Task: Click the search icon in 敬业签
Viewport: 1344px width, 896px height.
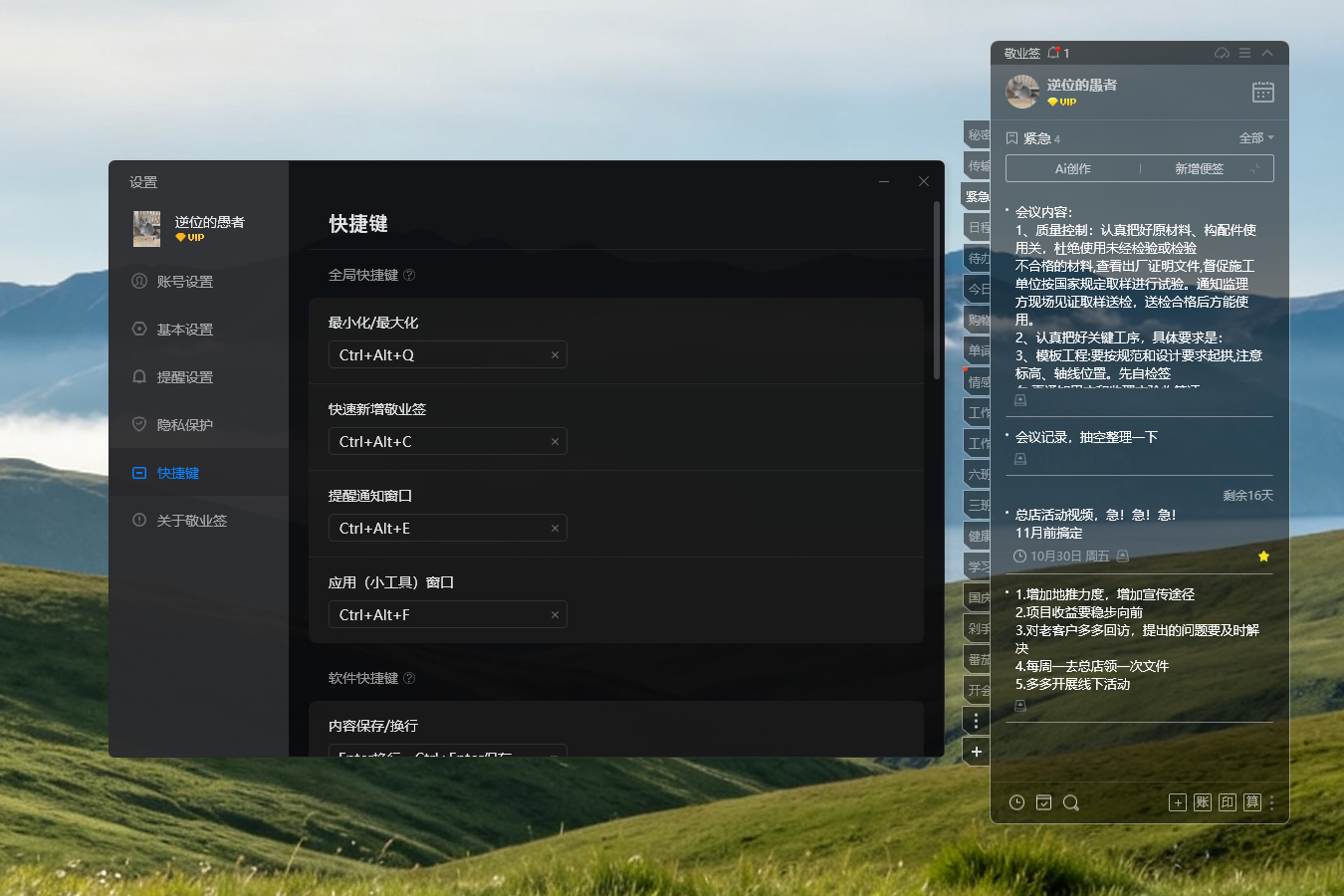Action: (x=1071, y=802)
